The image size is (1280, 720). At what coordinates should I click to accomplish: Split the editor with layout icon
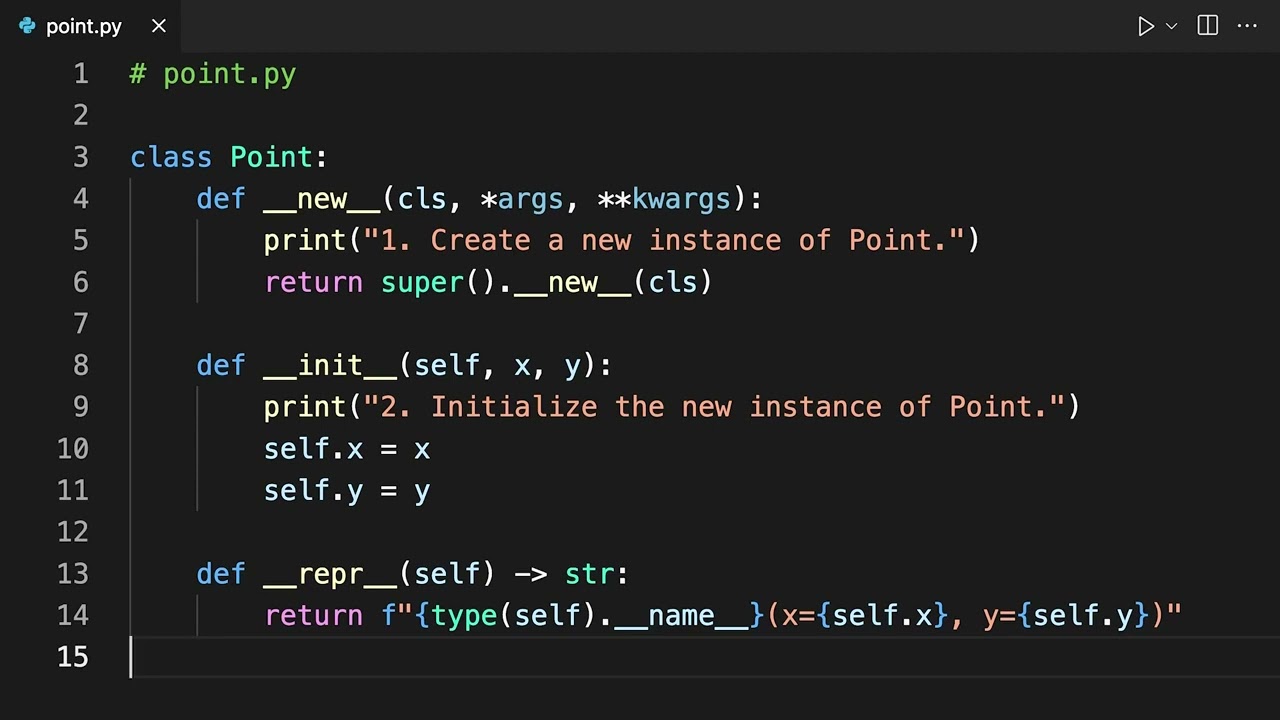point(1208,26)
